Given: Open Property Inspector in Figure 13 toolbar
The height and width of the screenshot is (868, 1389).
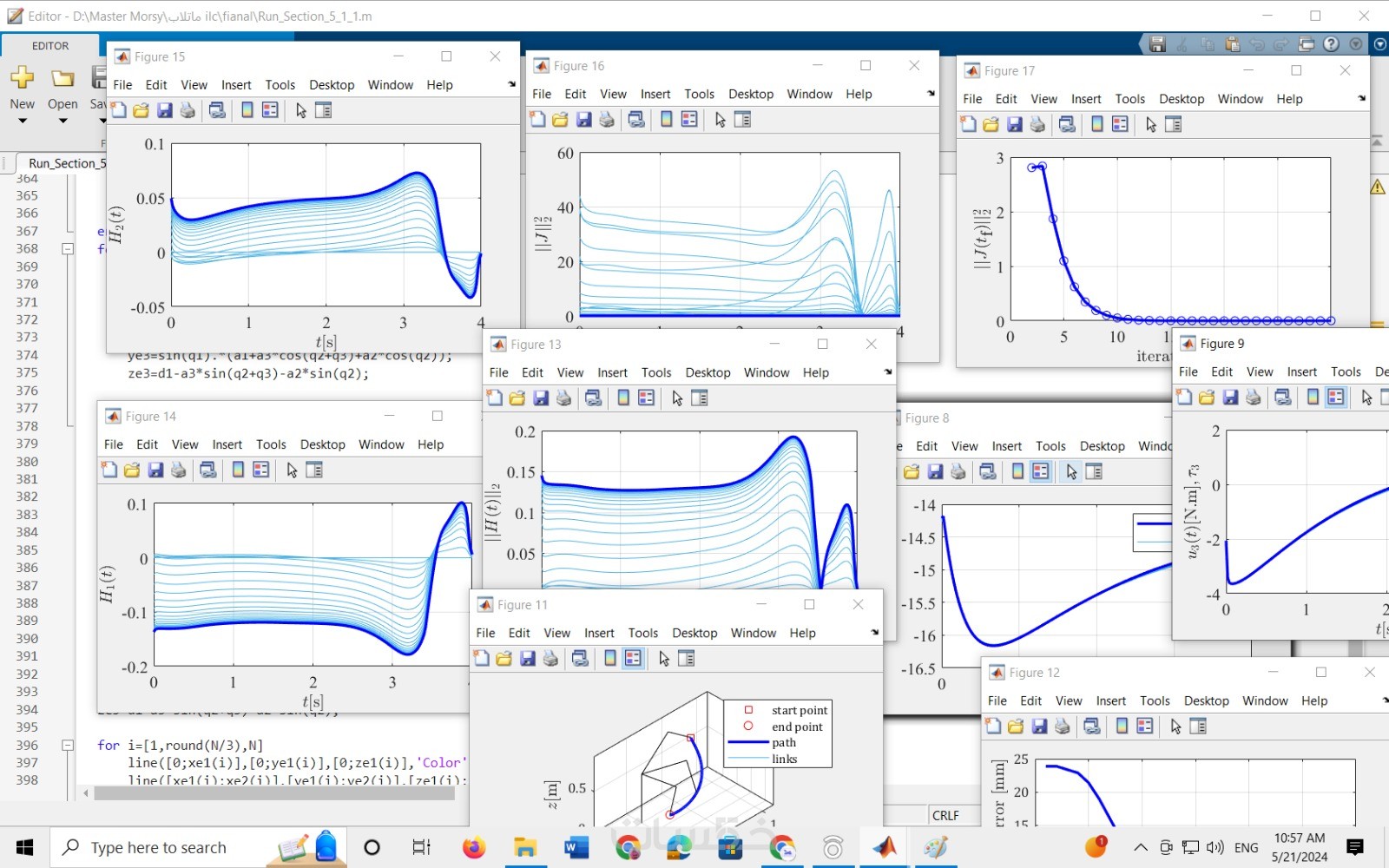Looking at the screenshot, I should click(x=700, y=398).
